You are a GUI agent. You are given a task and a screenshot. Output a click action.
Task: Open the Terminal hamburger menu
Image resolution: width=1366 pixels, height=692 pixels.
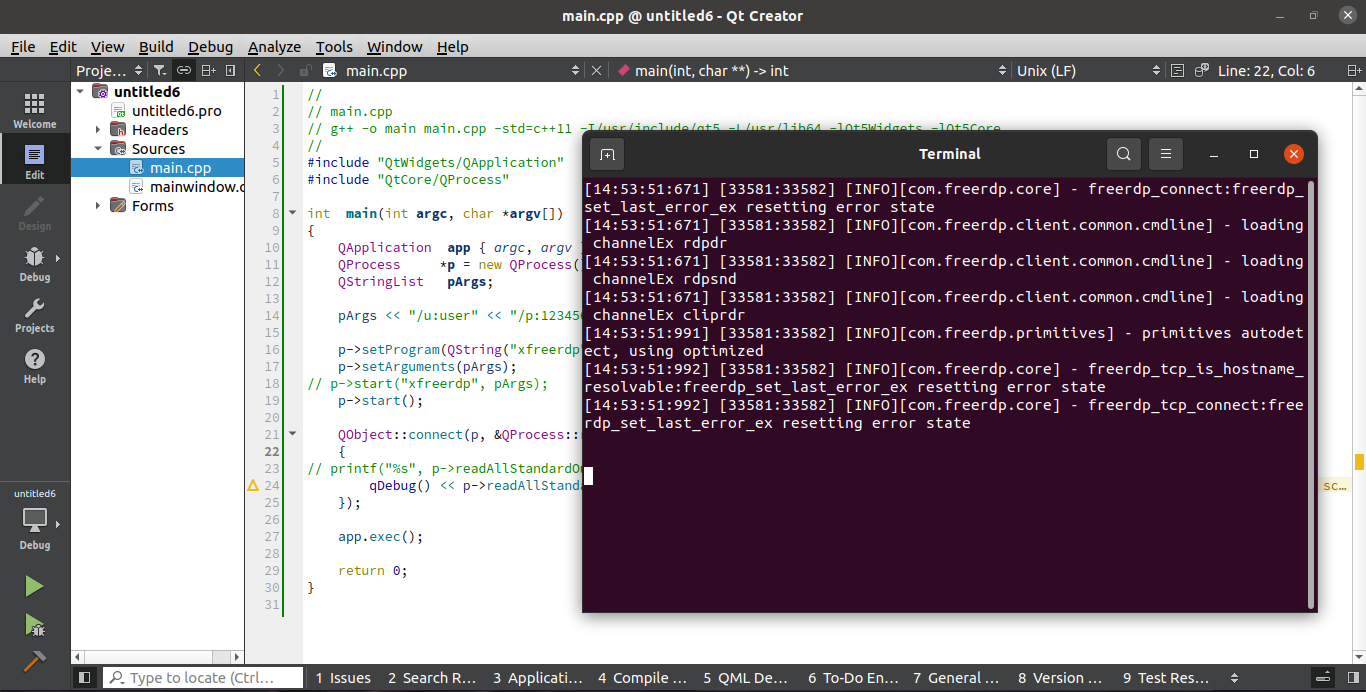tap(1166, 154)
